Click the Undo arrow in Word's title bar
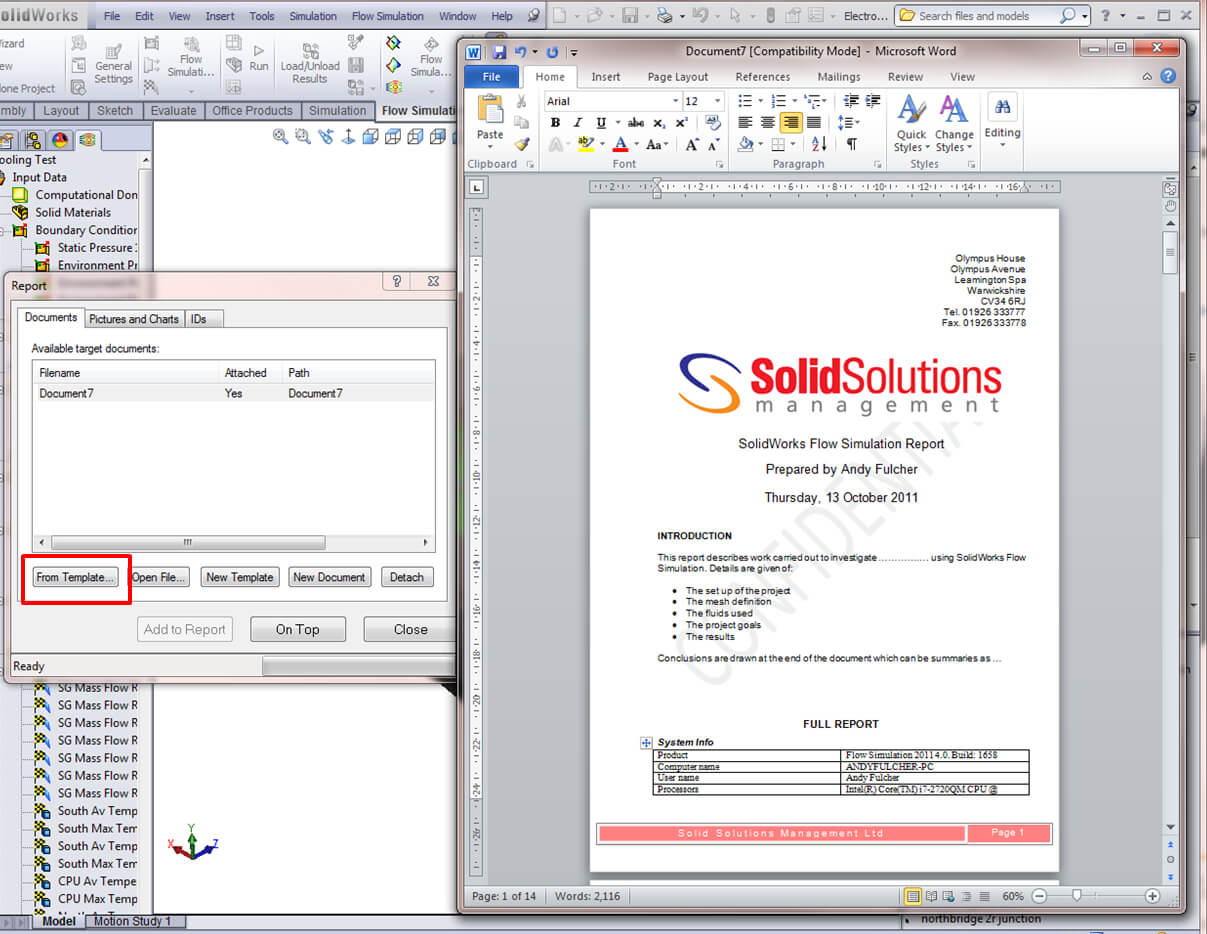This screenshot has width=1207, height=934. click(x=521, y=52)
